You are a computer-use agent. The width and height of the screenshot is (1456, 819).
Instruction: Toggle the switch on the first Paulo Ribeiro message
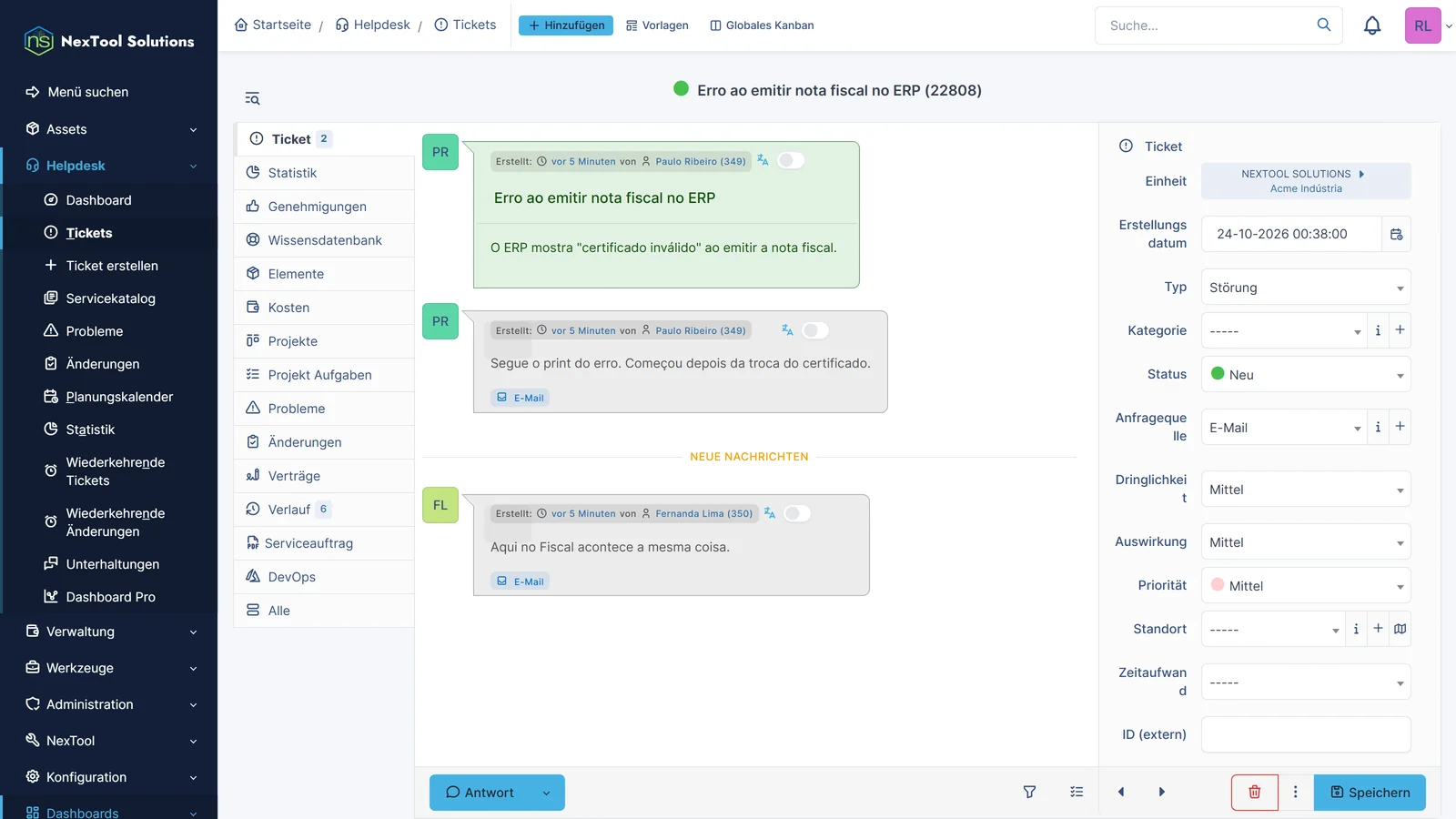(790, 160)
